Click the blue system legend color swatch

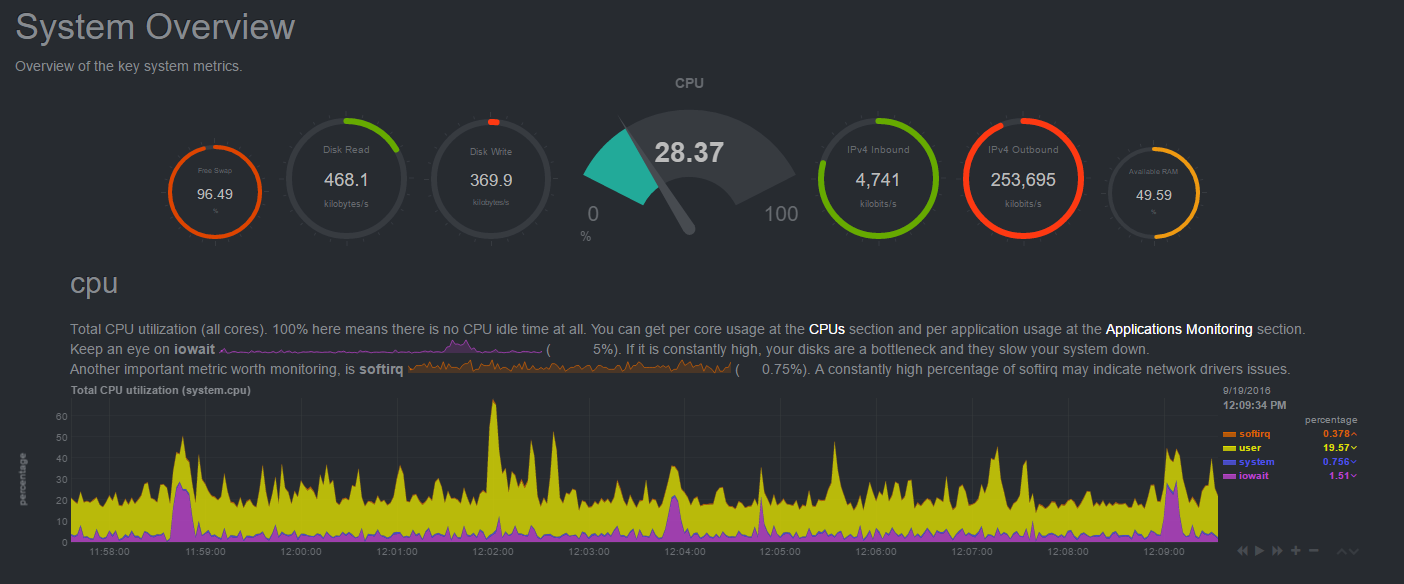pyautogui.click(x=1229, y=462)
